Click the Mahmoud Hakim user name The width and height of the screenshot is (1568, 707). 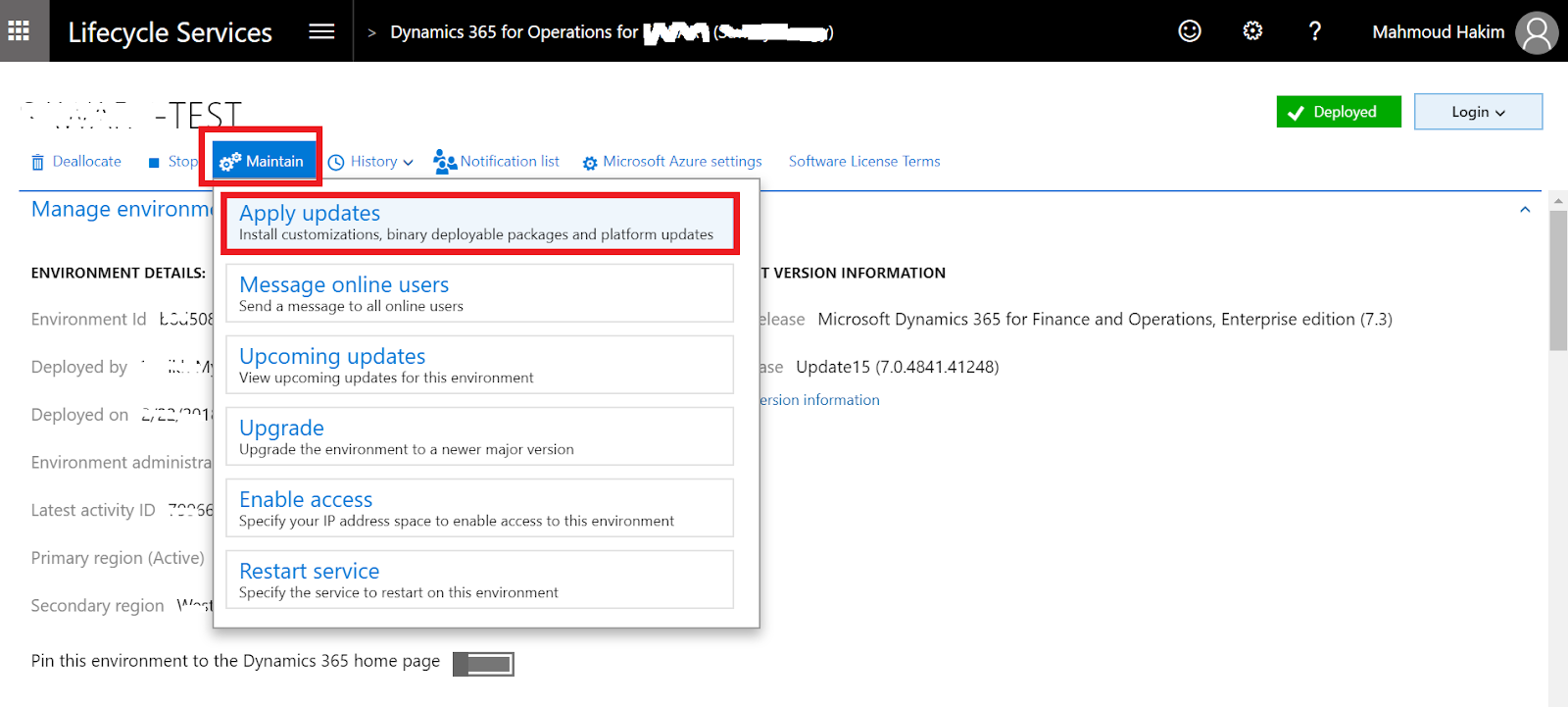click(1438, 32)
